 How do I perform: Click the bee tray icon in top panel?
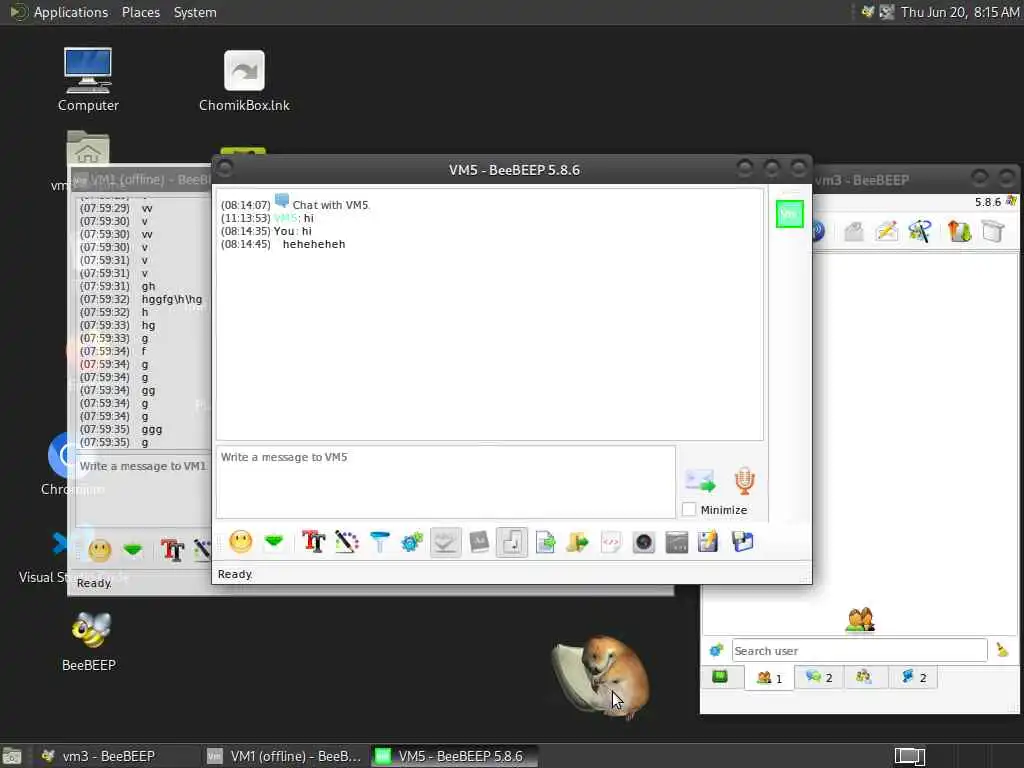click(x=868, y=12)
